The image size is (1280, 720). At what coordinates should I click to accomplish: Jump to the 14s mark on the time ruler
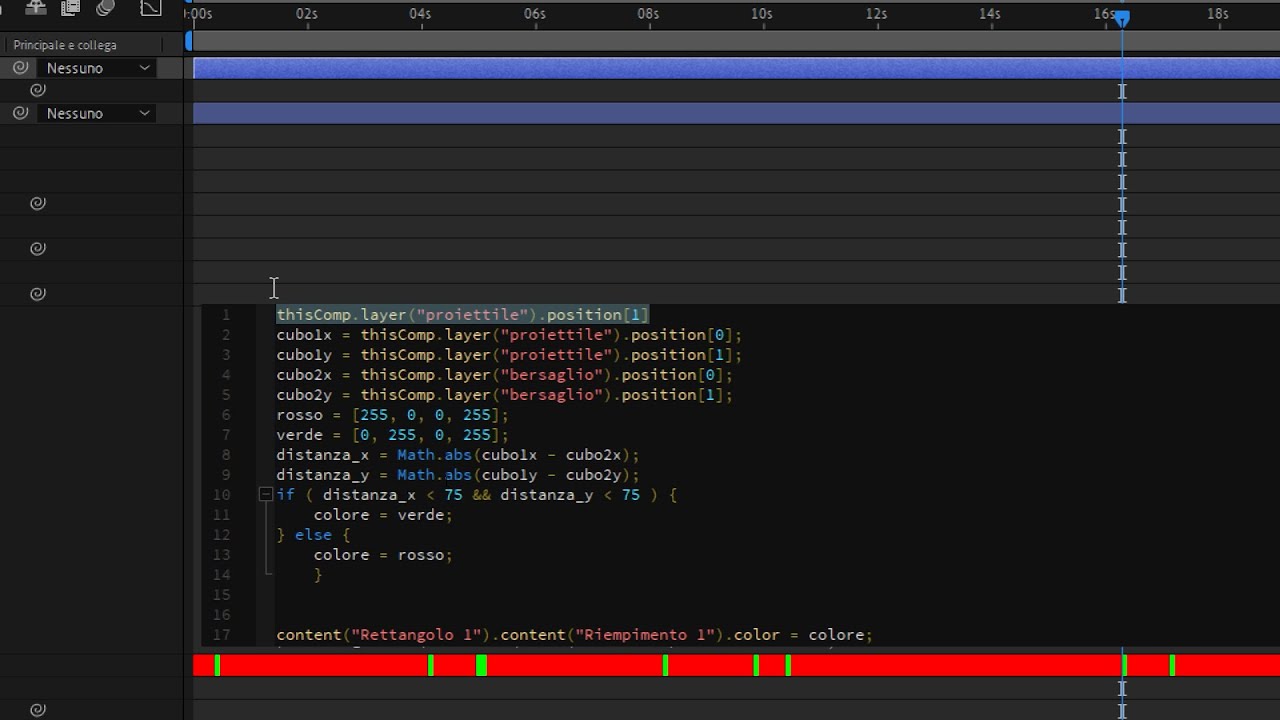(990, 14)
